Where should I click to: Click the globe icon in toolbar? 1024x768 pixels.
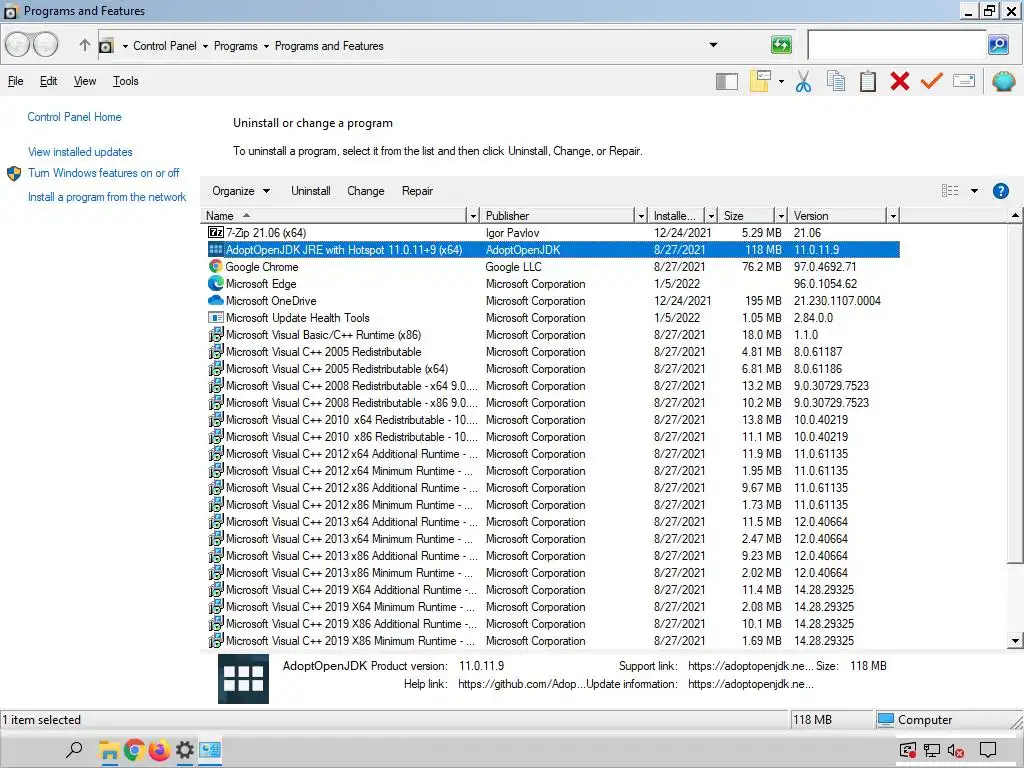pos(1004,81)
